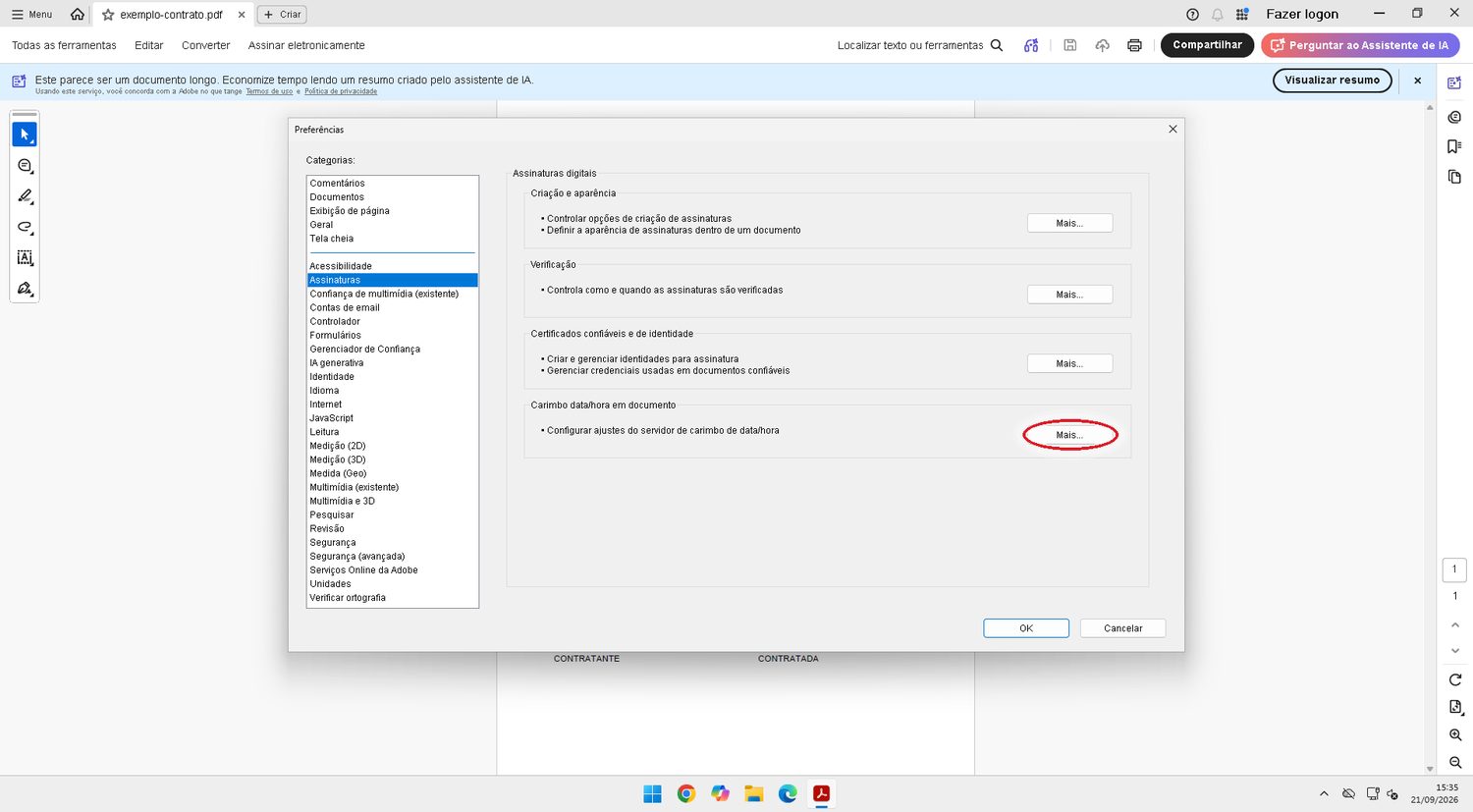Screen dimensions: 1473x812
Task: Open Assinar eletronicamente menu
Action: [306, 45]
